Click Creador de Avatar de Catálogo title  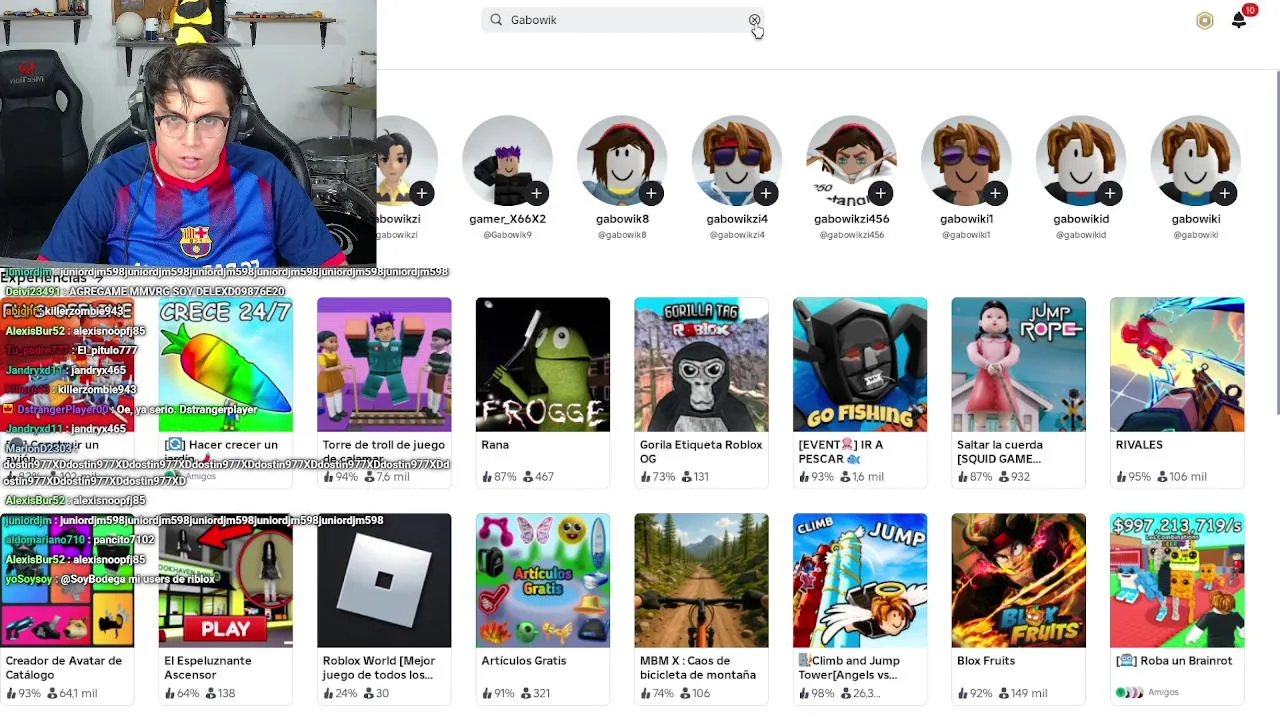(64, 668)
